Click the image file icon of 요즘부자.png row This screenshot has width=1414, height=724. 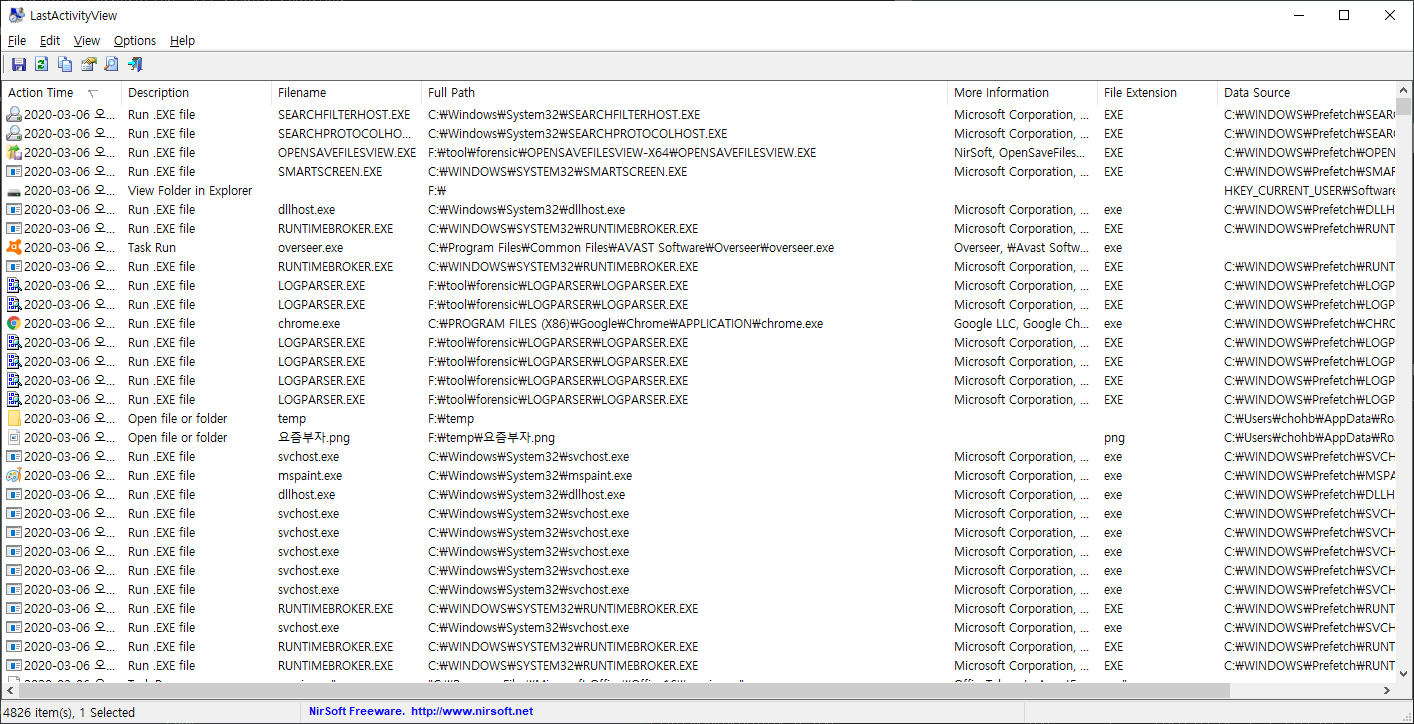click(x=14, y=438)
